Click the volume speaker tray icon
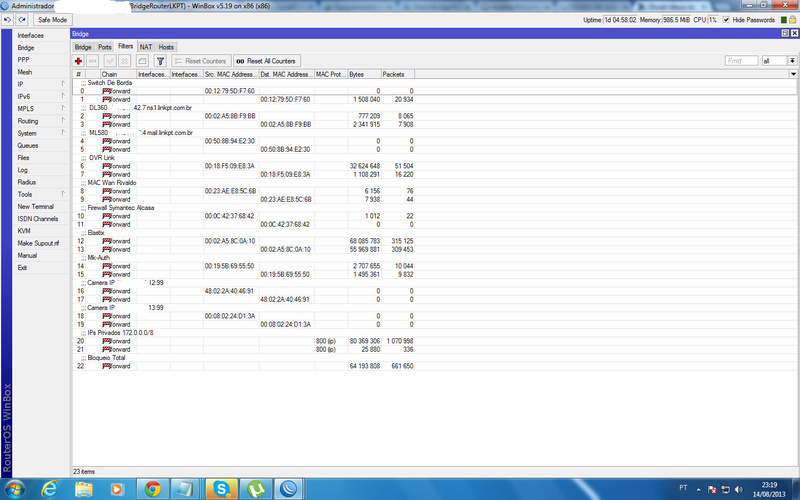The image size is (800, 500). (x=739, y=490)
